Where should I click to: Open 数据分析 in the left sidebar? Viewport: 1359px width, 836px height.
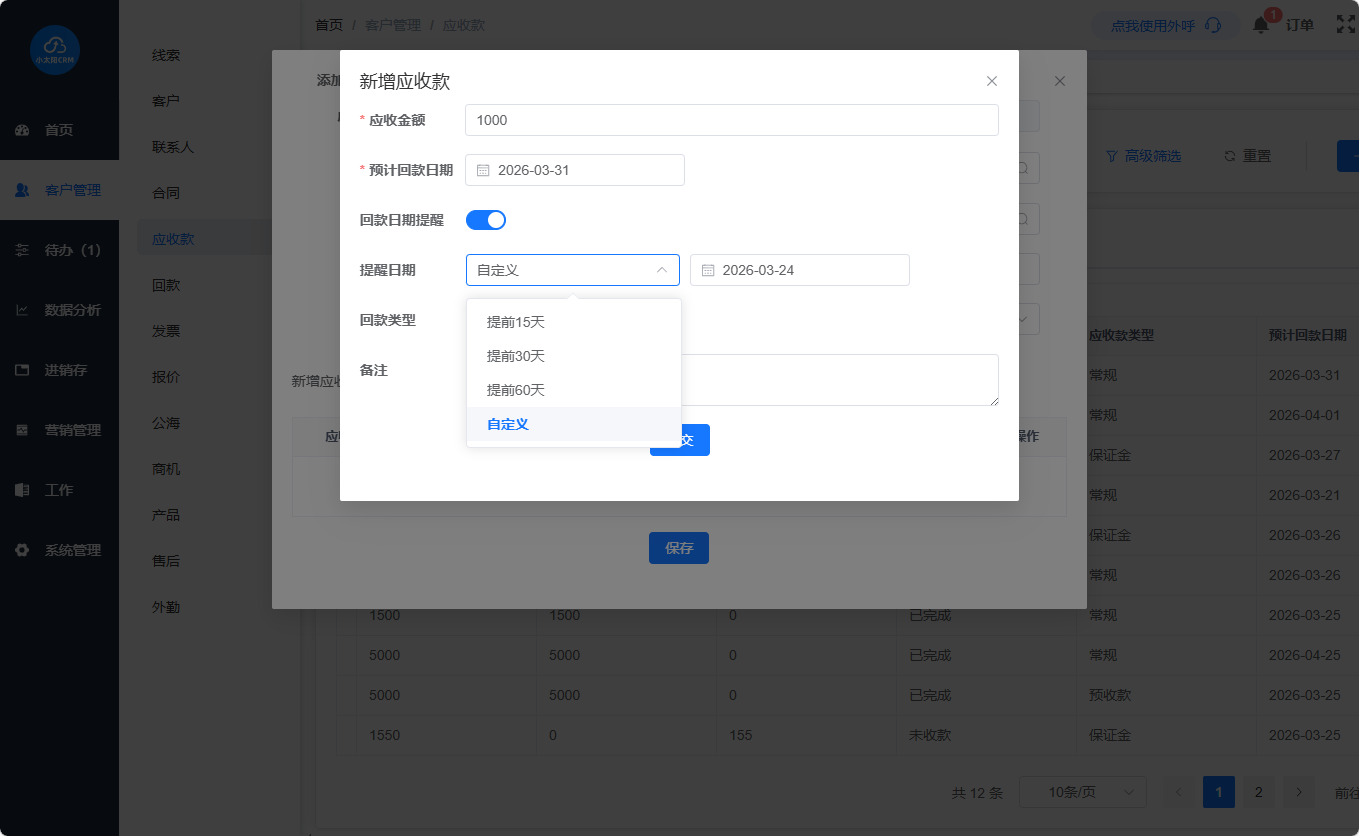click(72, 310)
